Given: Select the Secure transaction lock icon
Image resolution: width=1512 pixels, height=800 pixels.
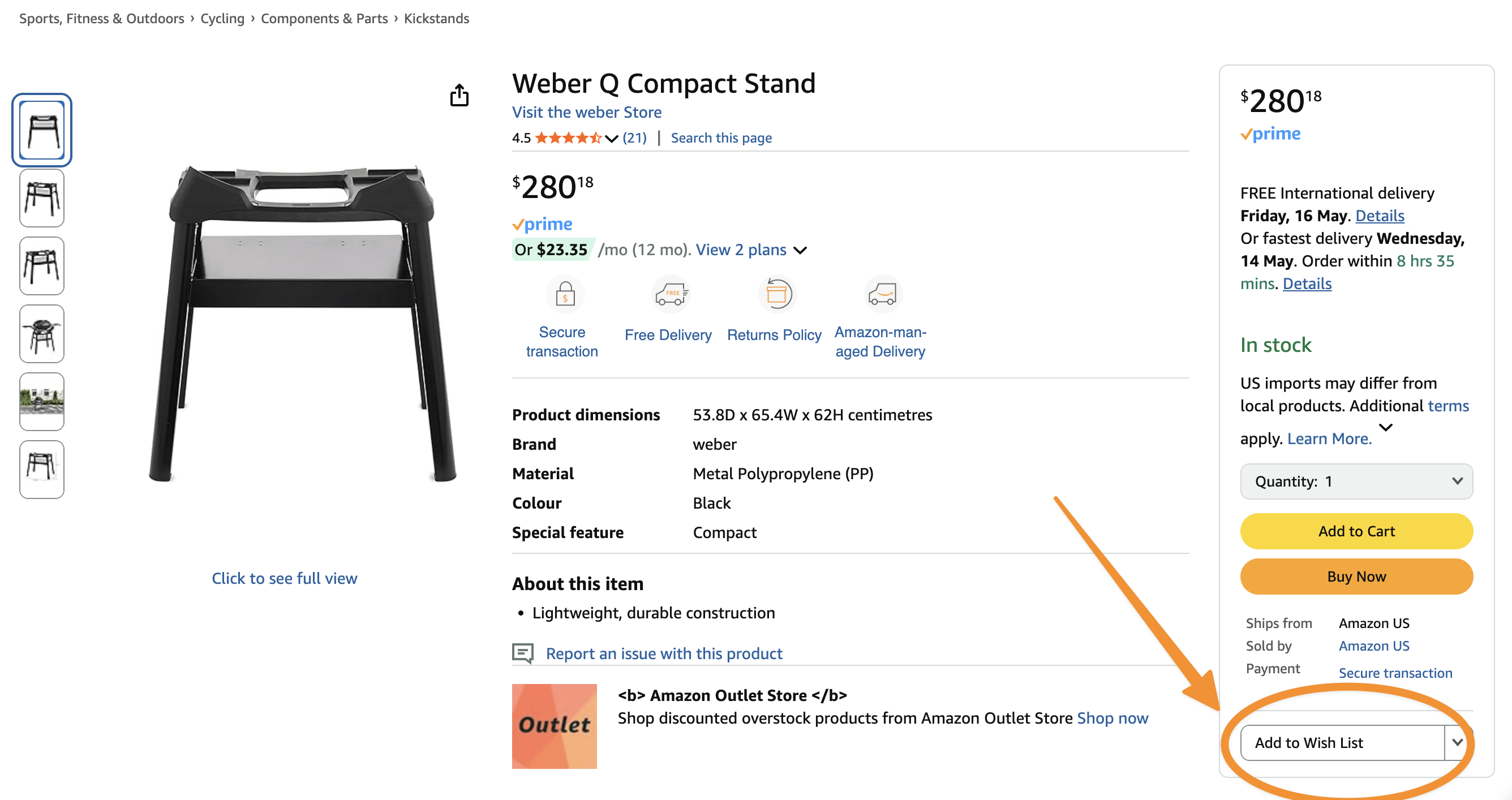Looking at the screenshot, I should pyautogui.click(x=565, y=295).
